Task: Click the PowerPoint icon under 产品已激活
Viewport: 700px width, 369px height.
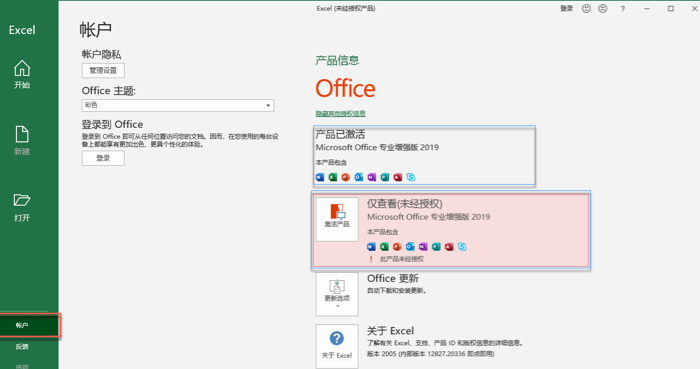Action: tap(346, 177)
